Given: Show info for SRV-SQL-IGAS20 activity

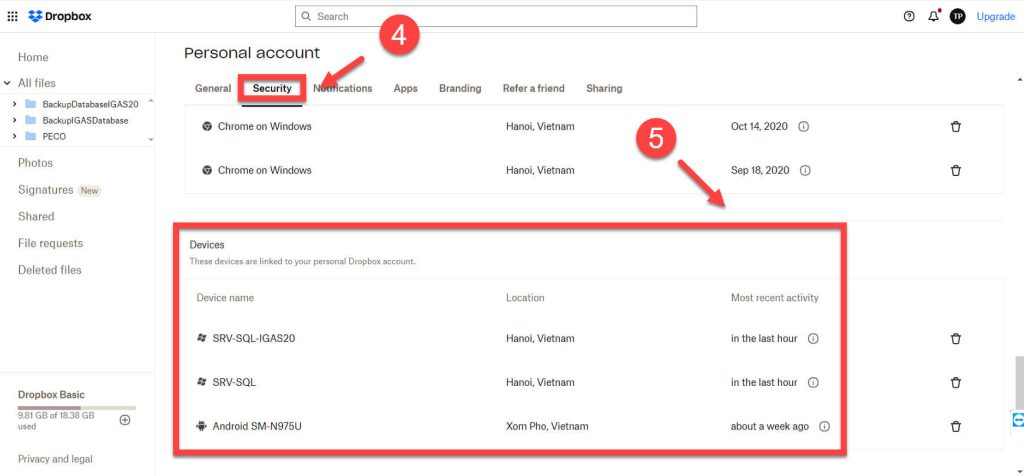Looking at the screenshot, I should pyautogui.click(x=813, y=339).
